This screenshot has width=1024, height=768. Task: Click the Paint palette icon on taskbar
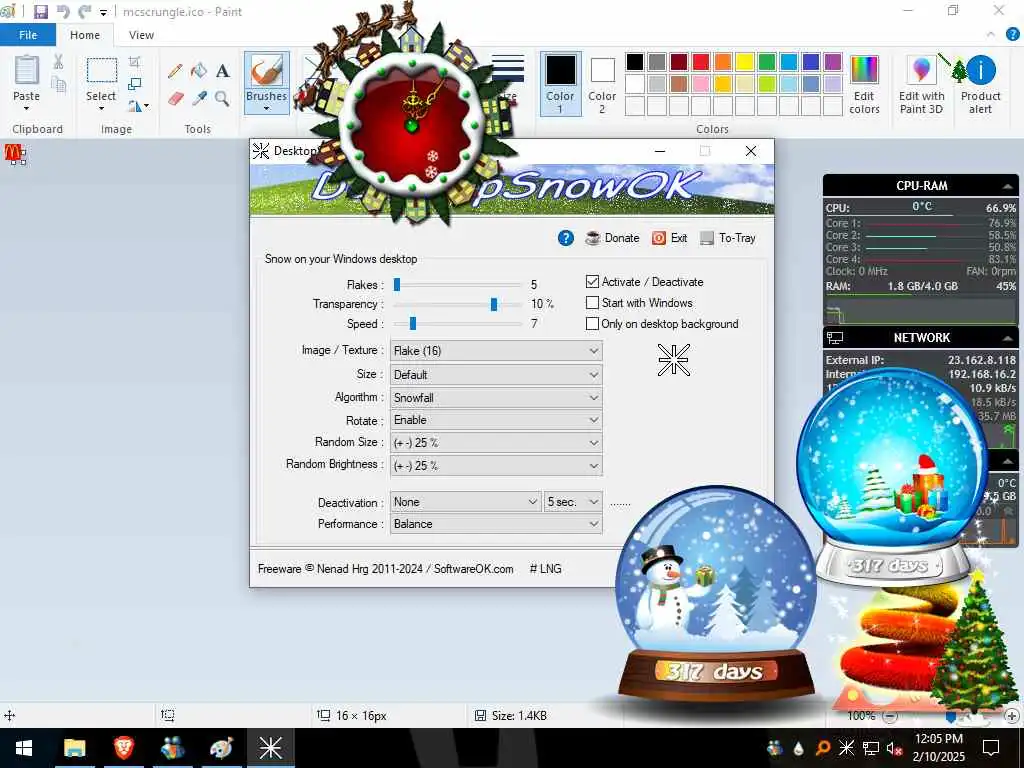pyautogui.click(x=221, y=748)
